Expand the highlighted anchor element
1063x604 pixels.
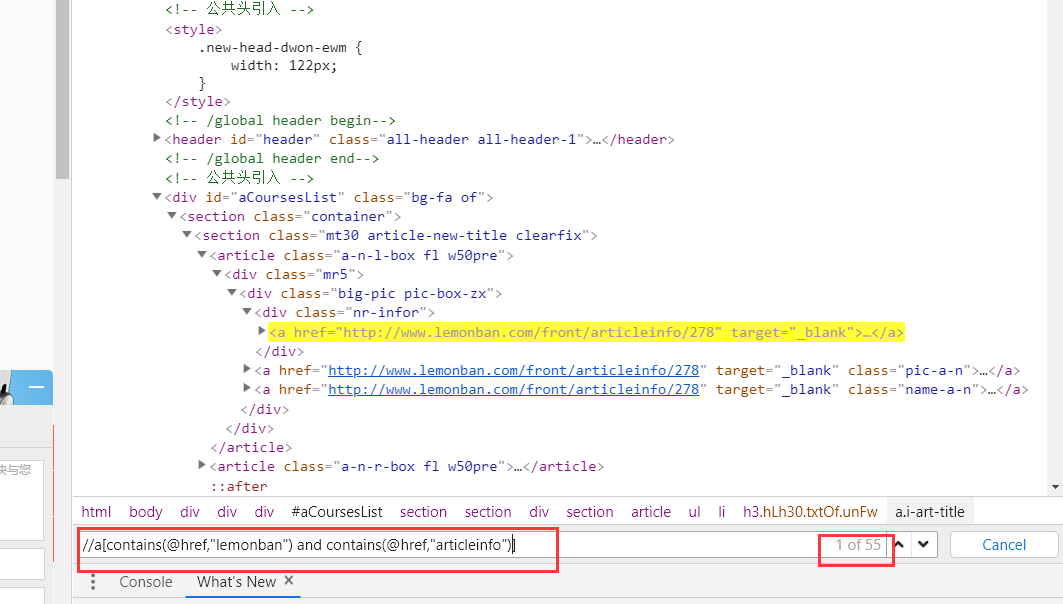tap(262, 331)
